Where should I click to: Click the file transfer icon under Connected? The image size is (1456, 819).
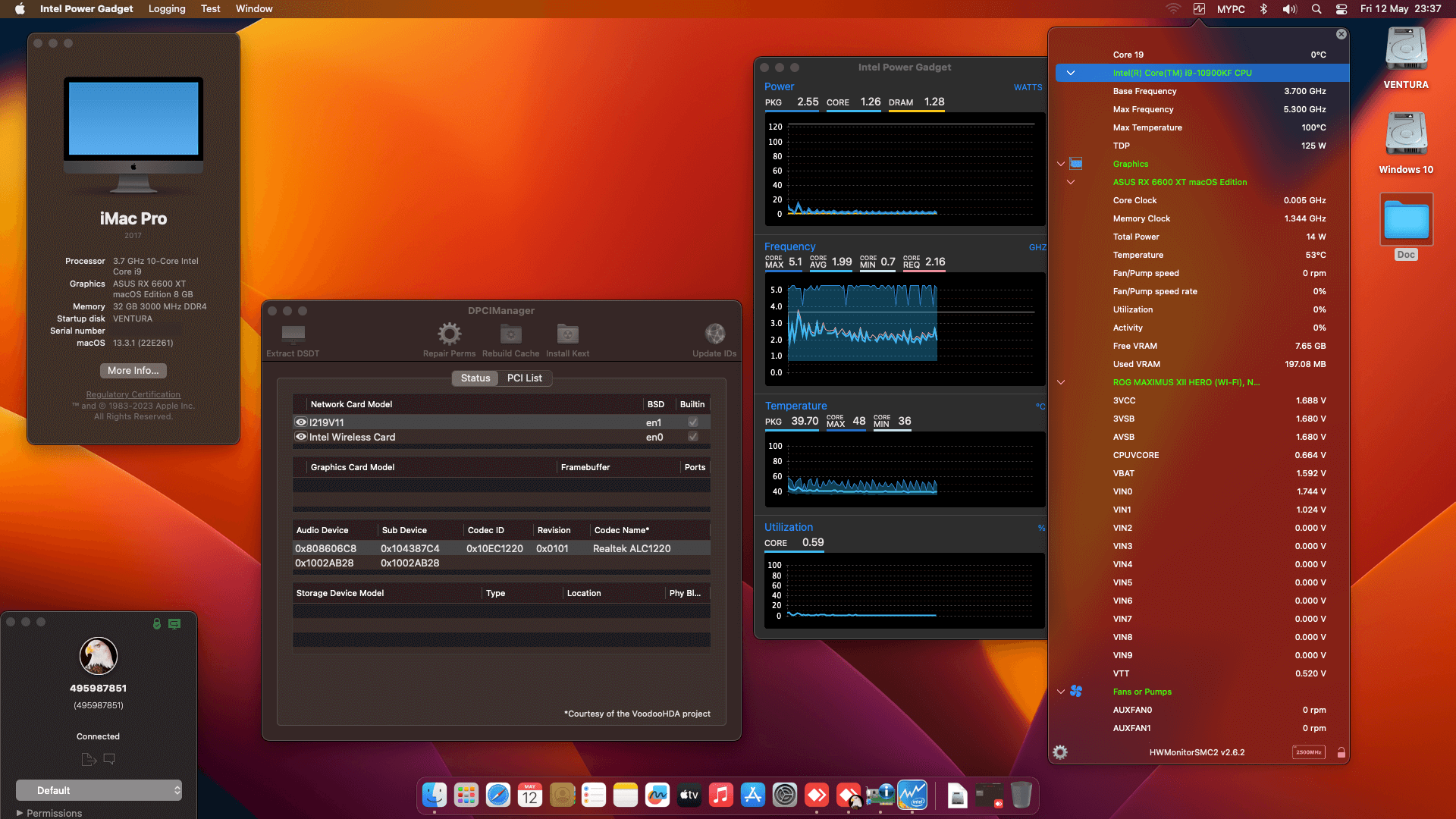89,758
